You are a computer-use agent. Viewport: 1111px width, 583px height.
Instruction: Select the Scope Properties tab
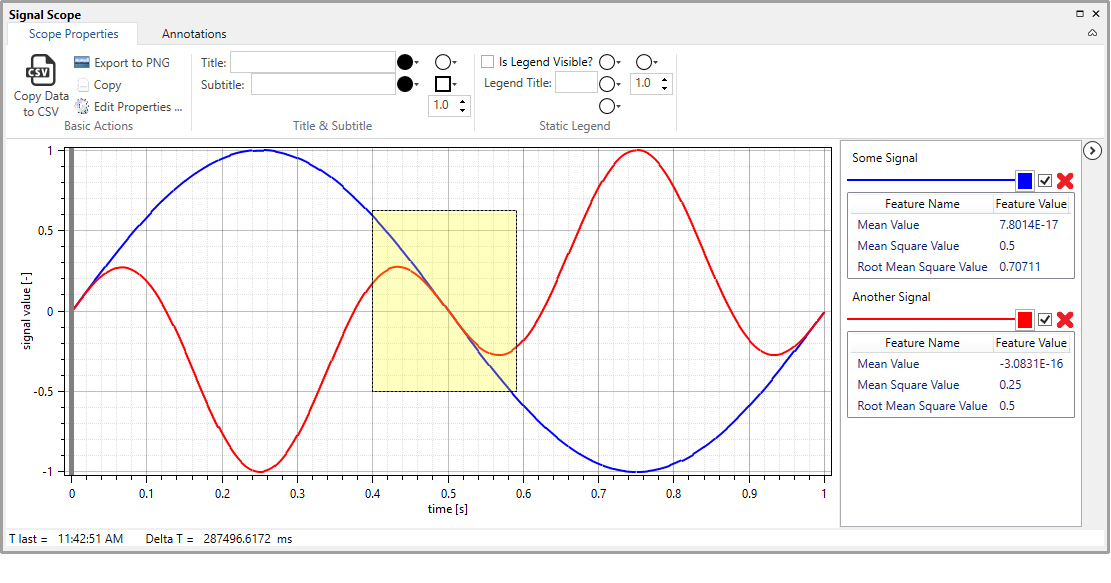73,34
